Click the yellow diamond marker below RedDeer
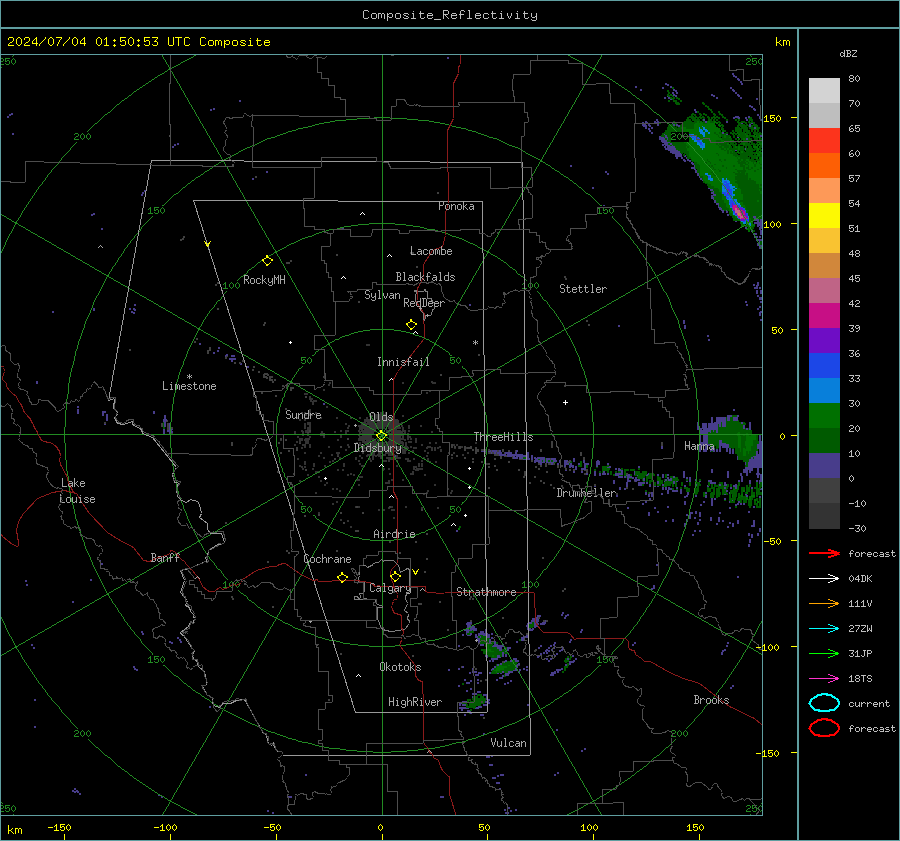 coord(412,325)
